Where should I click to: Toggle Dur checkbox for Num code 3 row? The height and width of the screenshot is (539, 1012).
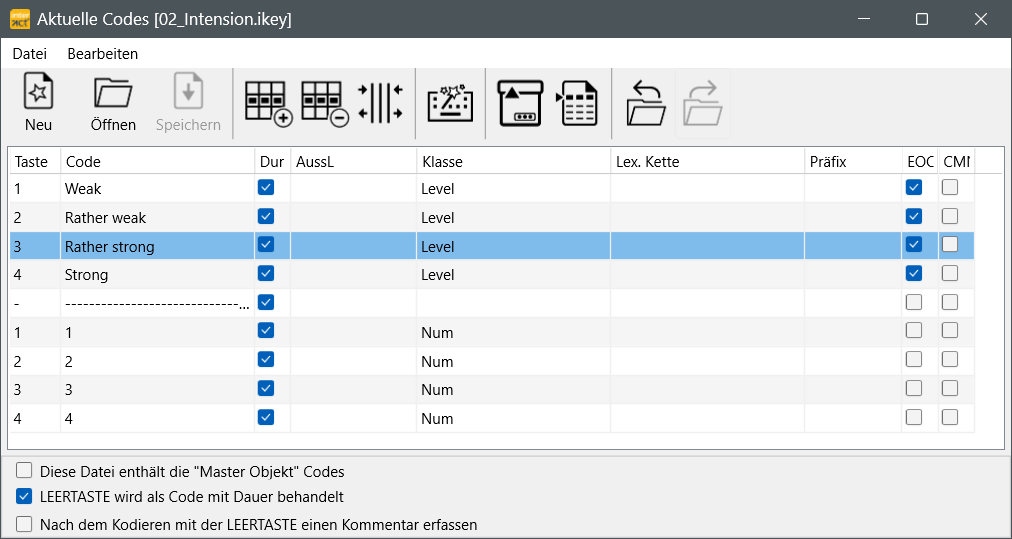pos(266,387)
